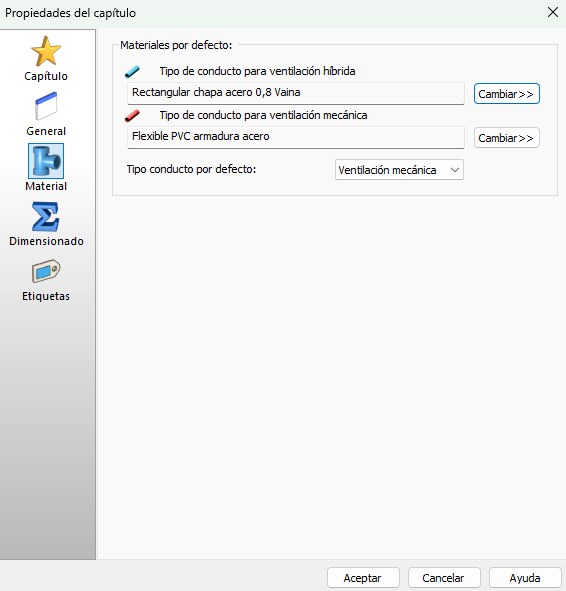
Task: Change the hybrid ventilation duct type
Action: coord(507,94)
